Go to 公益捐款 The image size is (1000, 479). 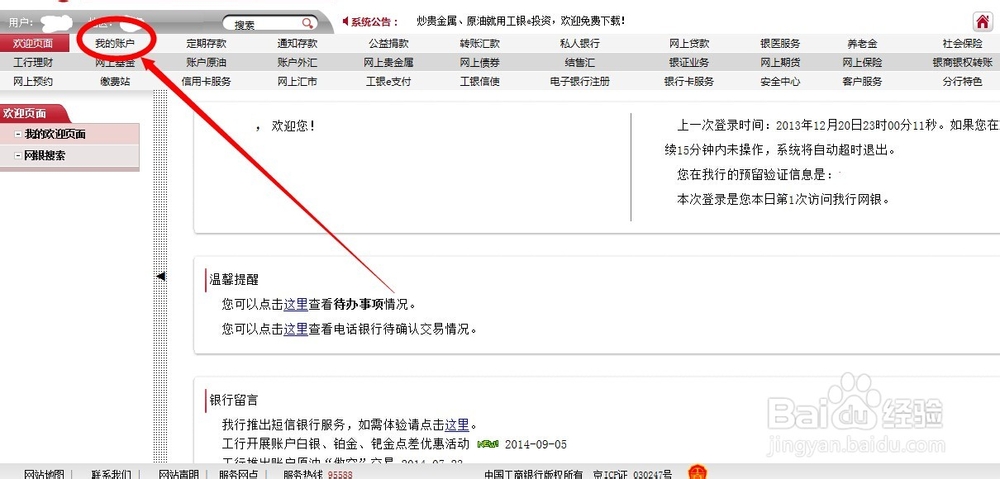coord(388,44)
